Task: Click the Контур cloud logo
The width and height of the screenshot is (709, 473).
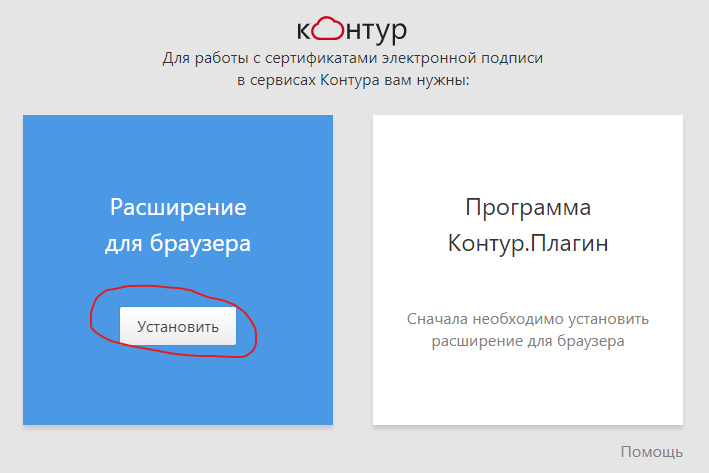Action: (x=352, y=30)
